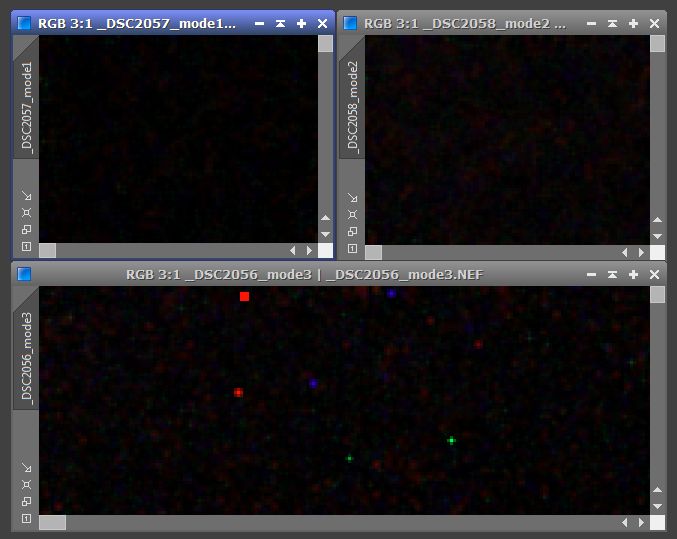
Task: Click the scroll-down arrow in the mode1 window
Action: [x=326, y=234]
